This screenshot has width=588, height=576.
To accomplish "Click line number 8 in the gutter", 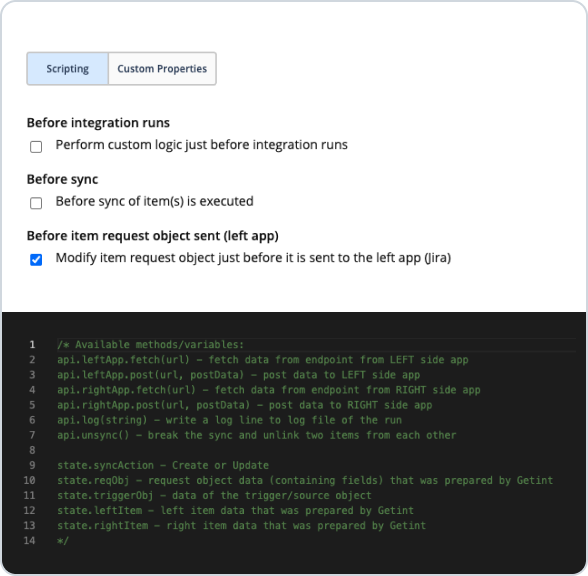I will pos(32,450).
